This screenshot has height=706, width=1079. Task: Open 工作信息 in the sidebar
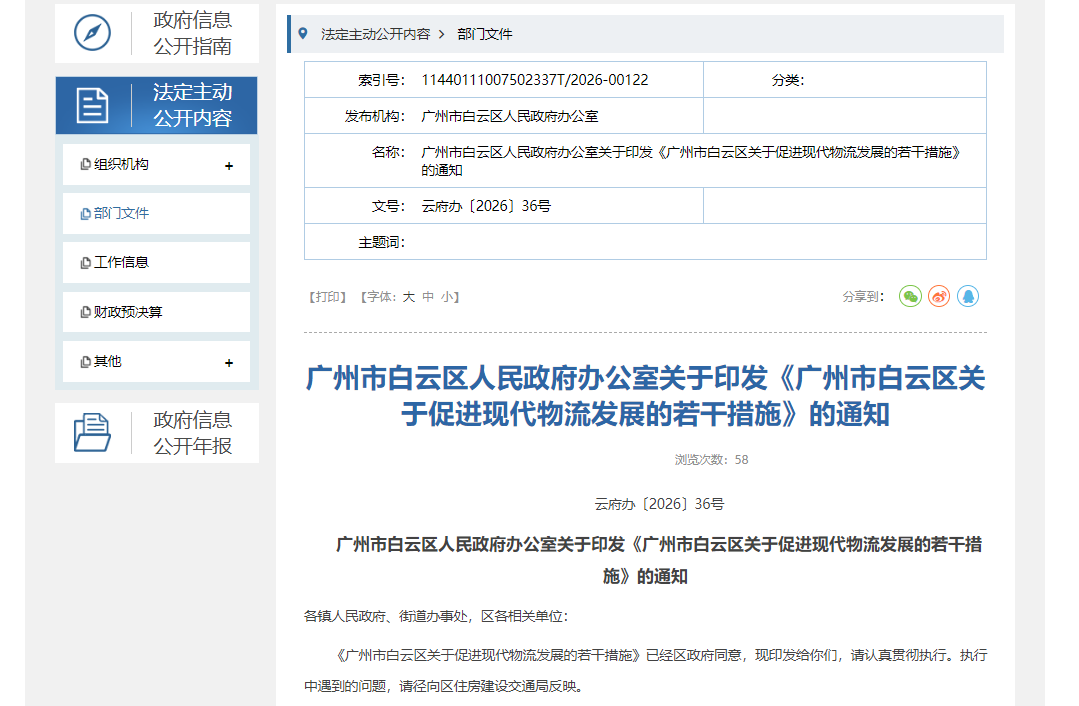click(x=121, y=262)
